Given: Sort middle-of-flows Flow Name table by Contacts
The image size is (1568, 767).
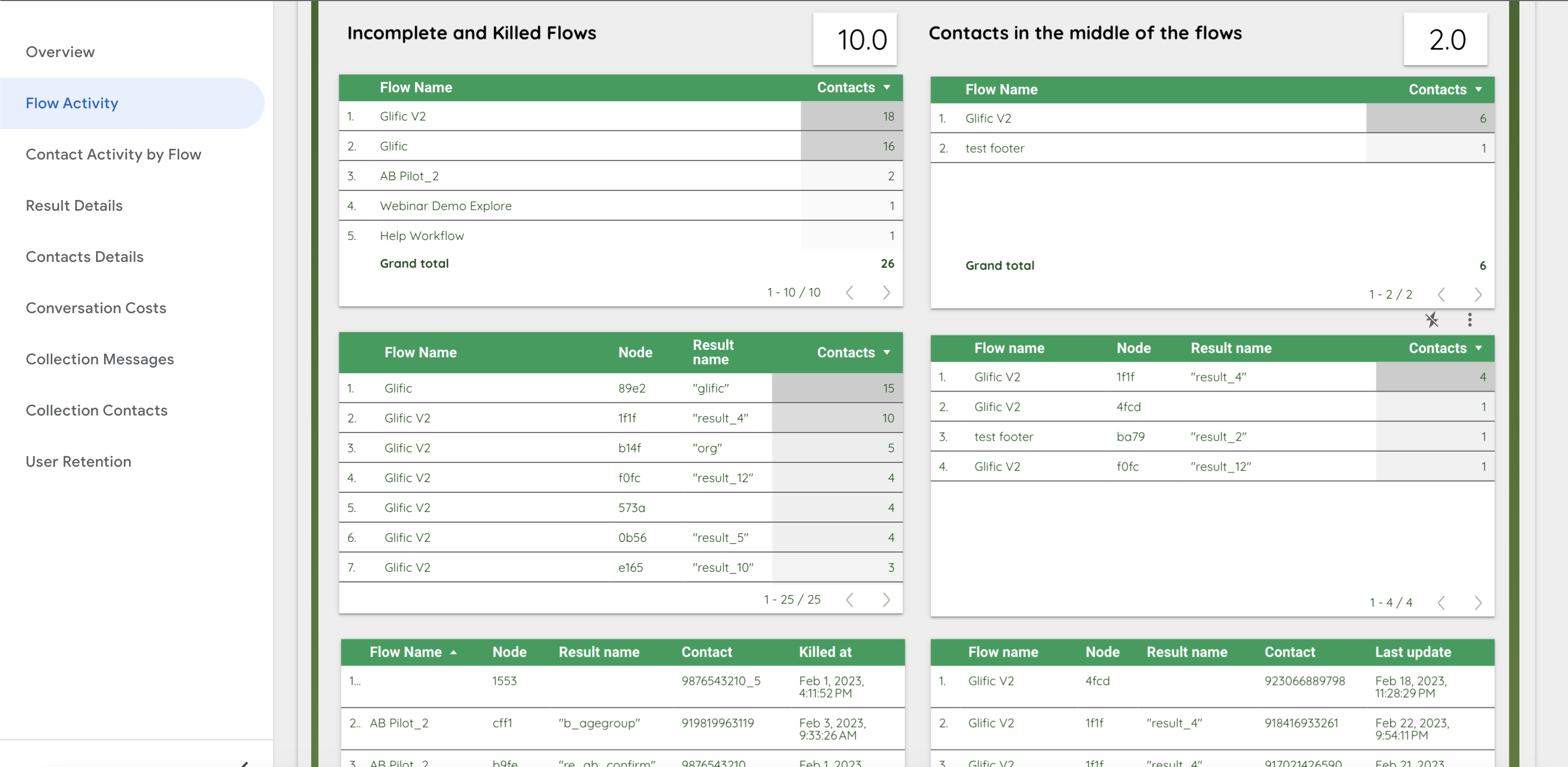Looking at the screenshot, I should [1445, 90].
